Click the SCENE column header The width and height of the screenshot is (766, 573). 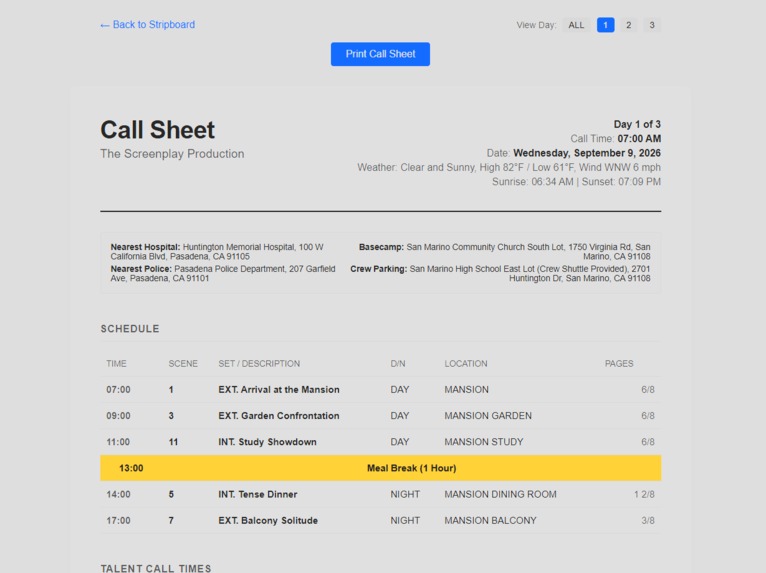coord(183,363)
